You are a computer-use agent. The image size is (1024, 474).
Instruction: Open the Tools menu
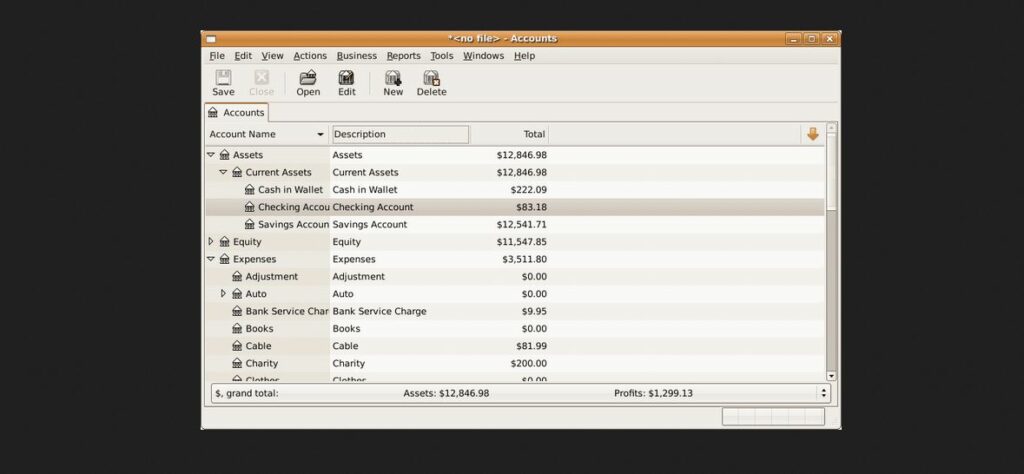click(441, 56)
